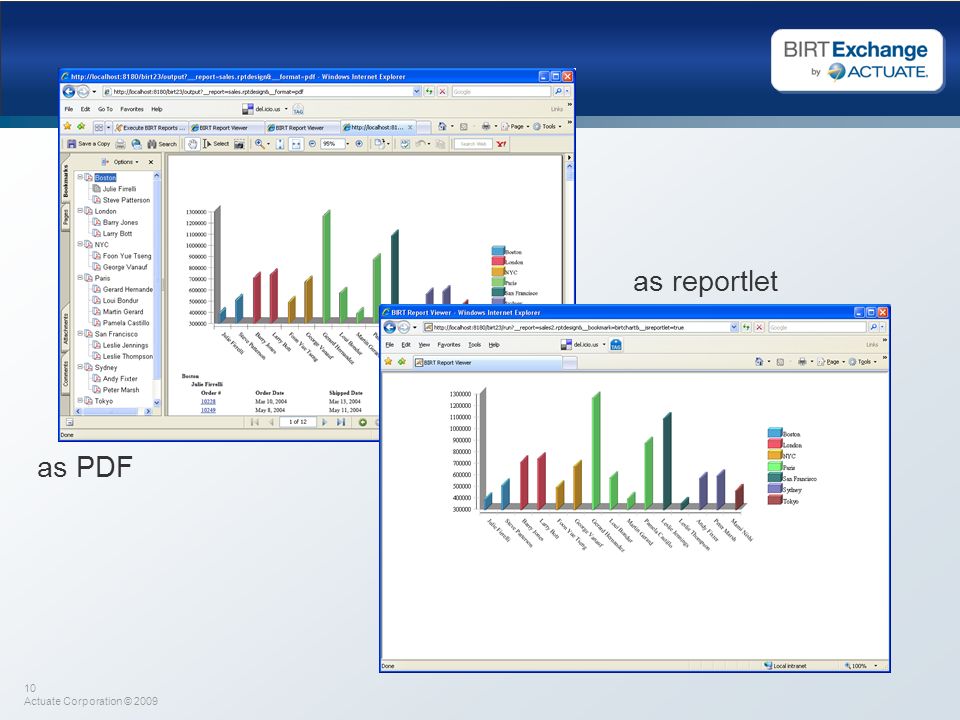Open the Pages side tab

pos(66,216)
